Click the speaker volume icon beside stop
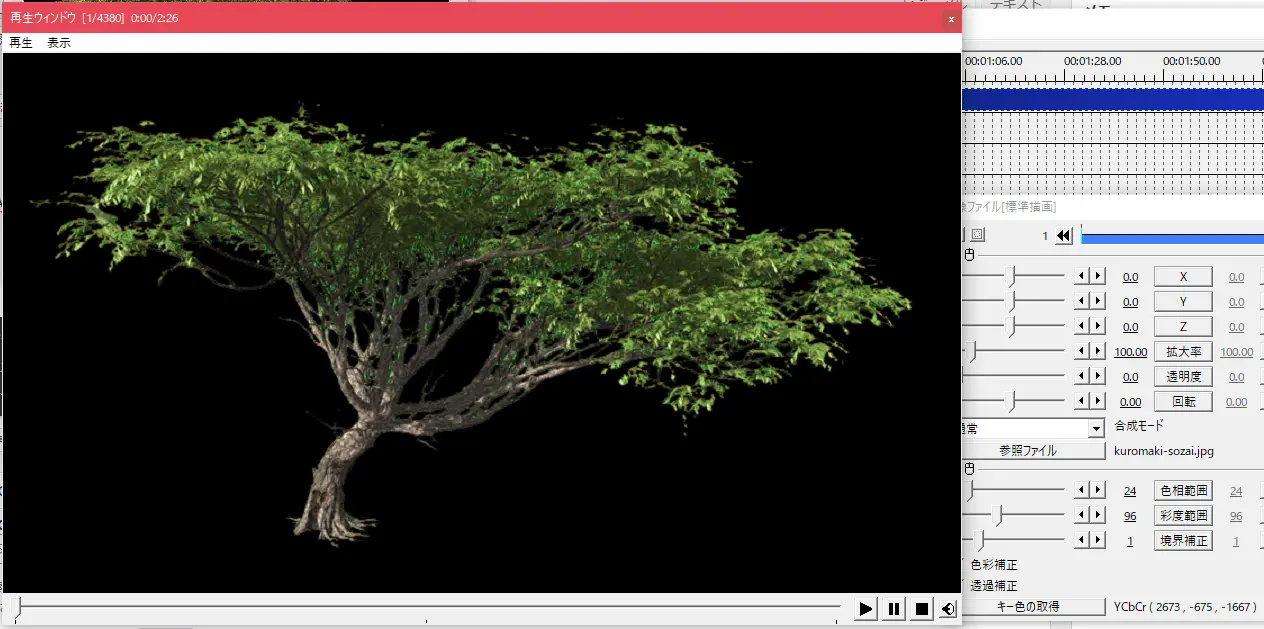Viewport: 1264px width, 629px height. (948, 608)
